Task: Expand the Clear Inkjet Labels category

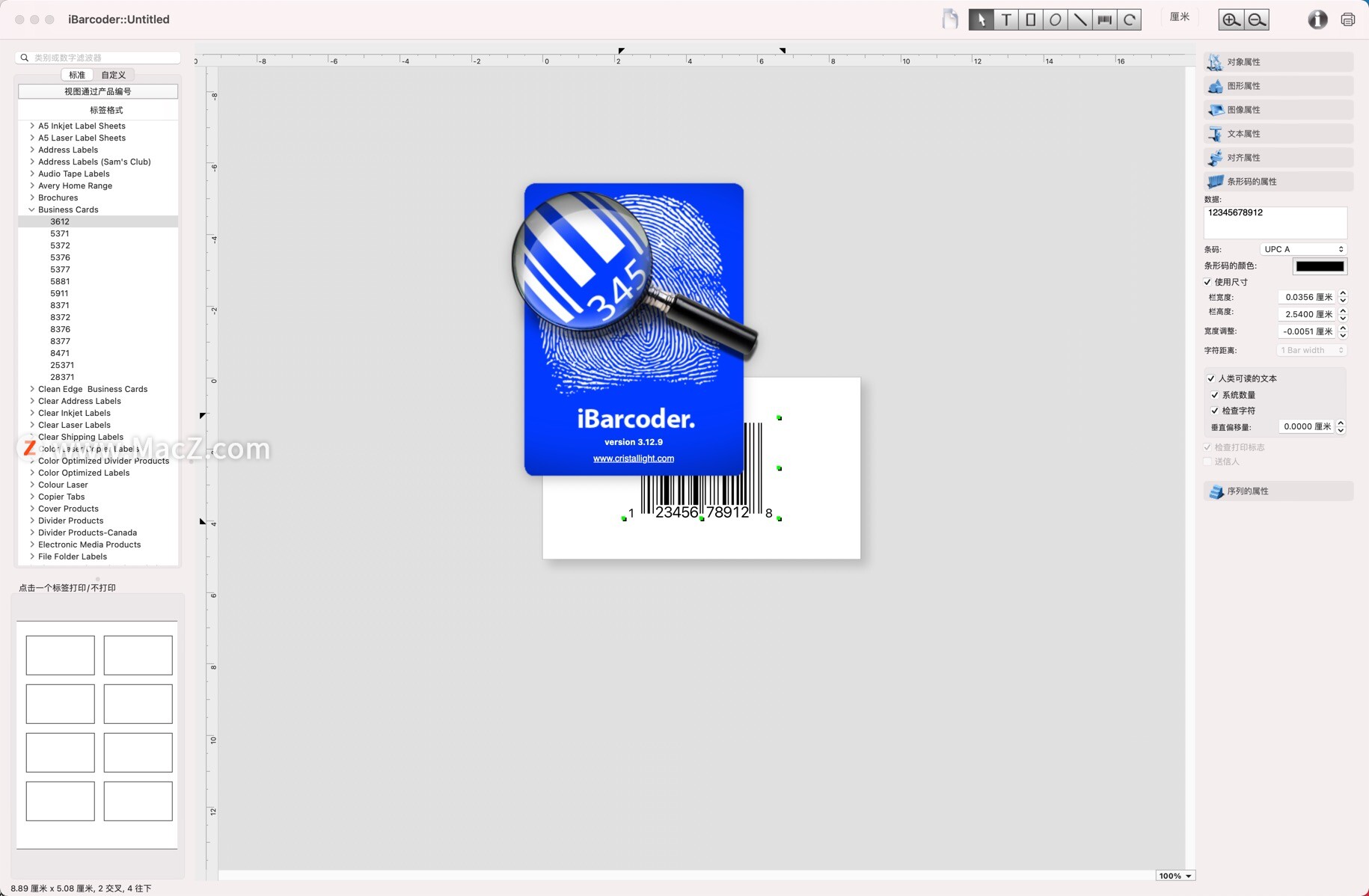Action: [31, 413]
